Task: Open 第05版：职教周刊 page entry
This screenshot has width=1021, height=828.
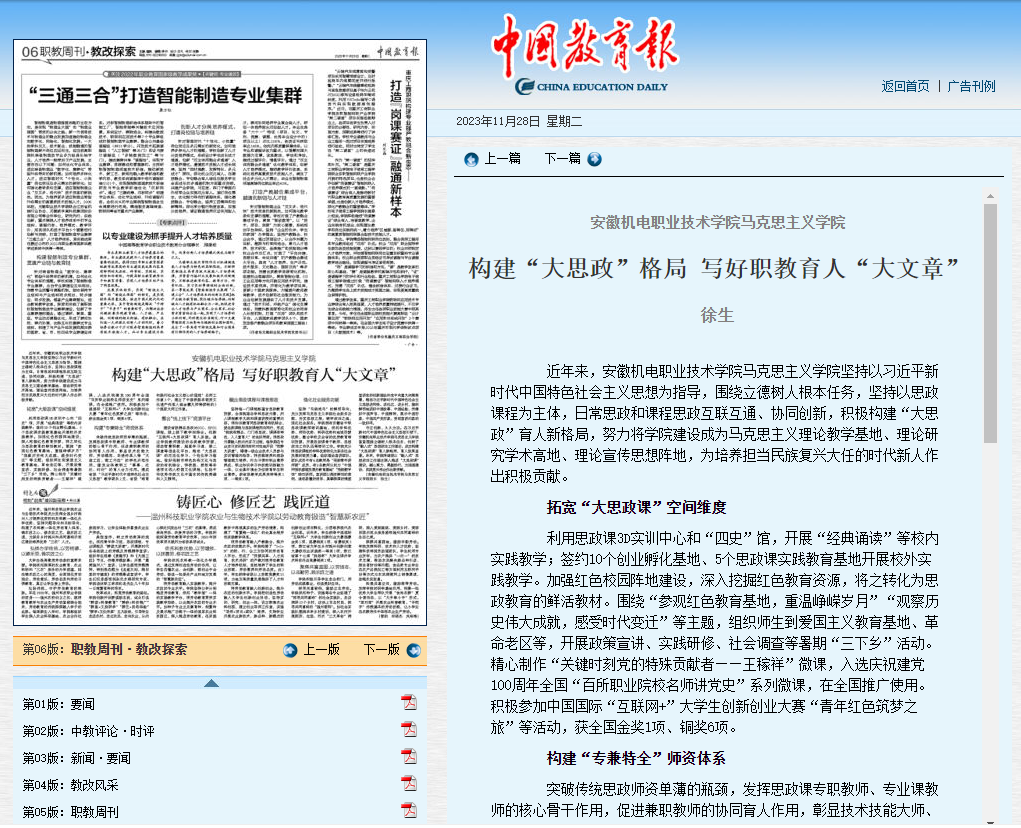Action: pos(70,812)
